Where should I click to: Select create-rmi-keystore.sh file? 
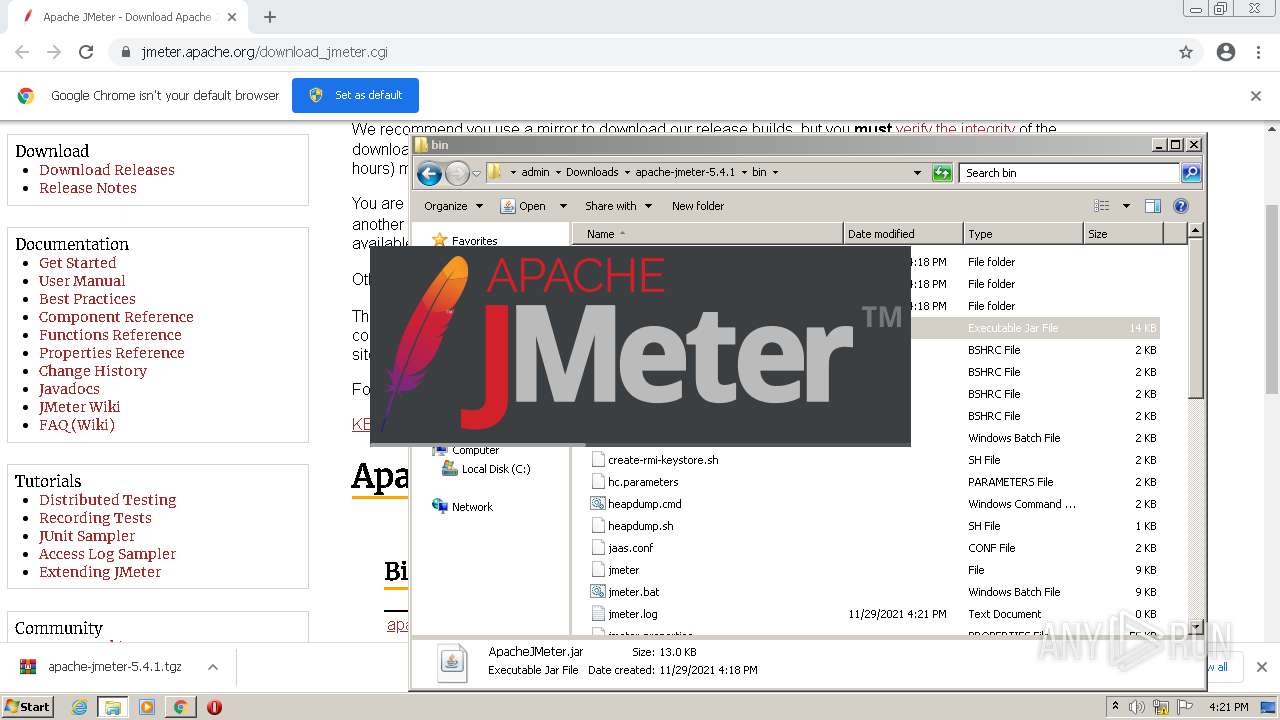(x=663, y=460)
